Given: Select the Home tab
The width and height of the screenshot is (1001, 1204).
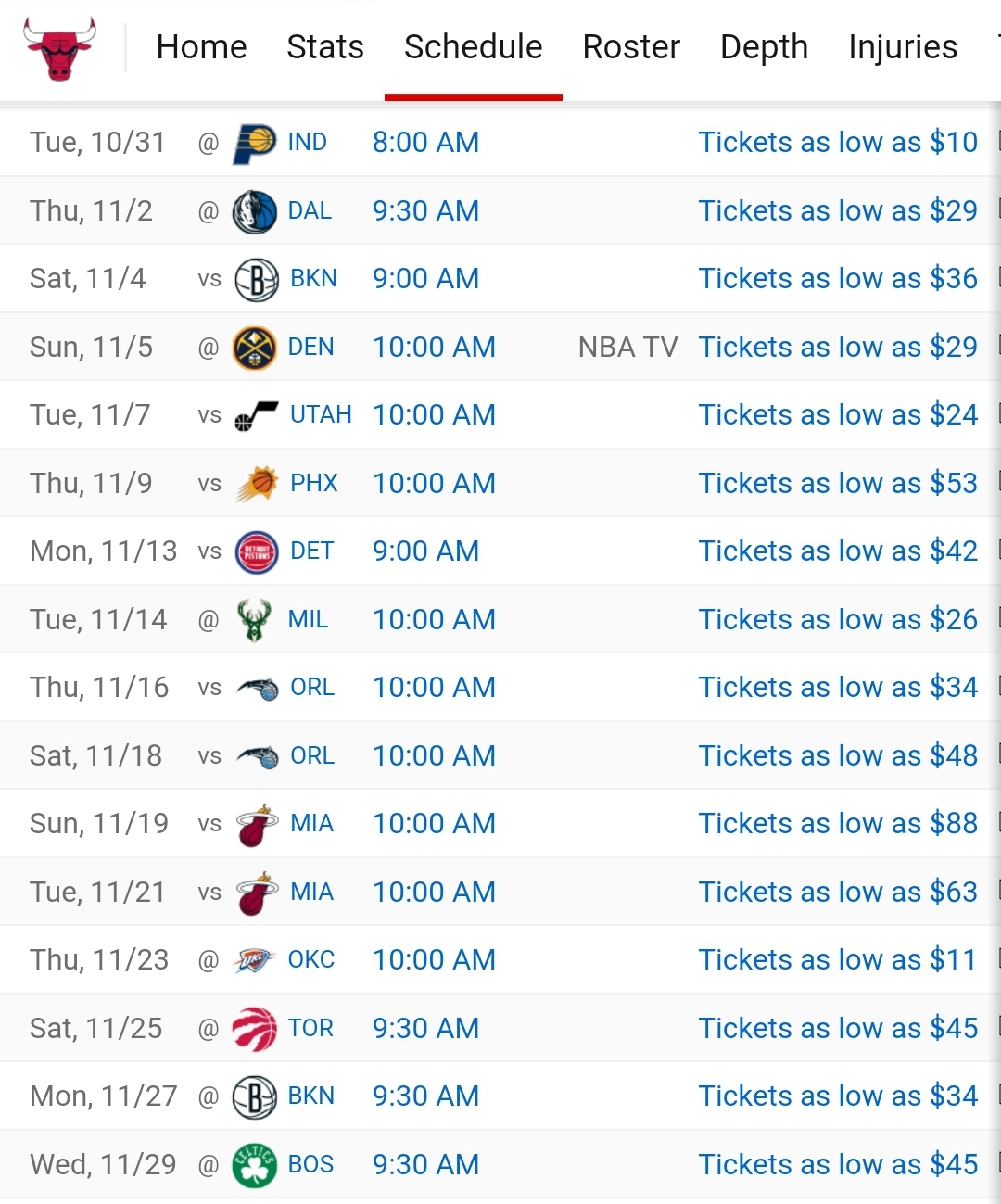Looking at the screenshot, I should point(201,47).
